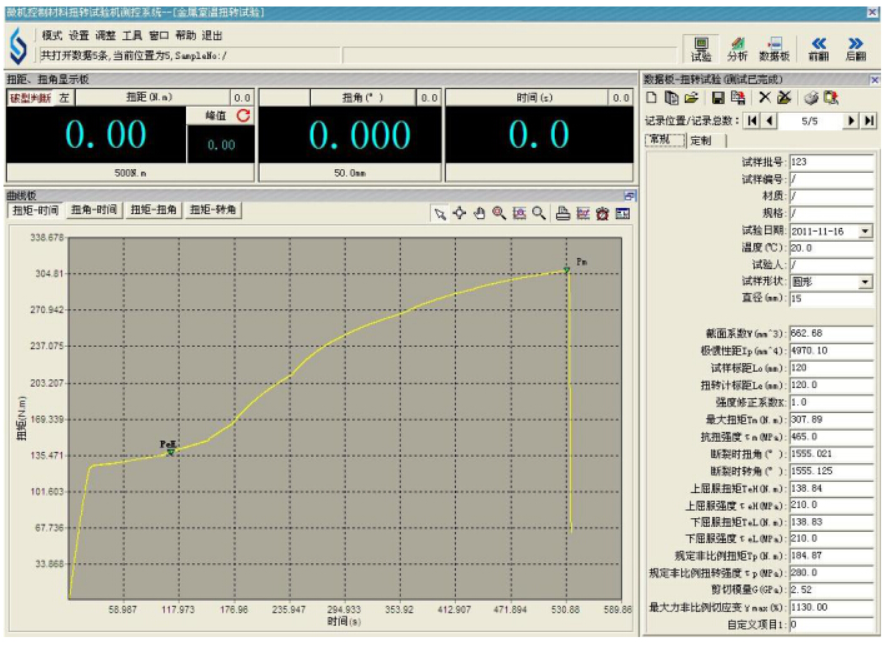Click the 试样标距Lo field showing 120
The image size is (886, 645).
click(831, 368)
